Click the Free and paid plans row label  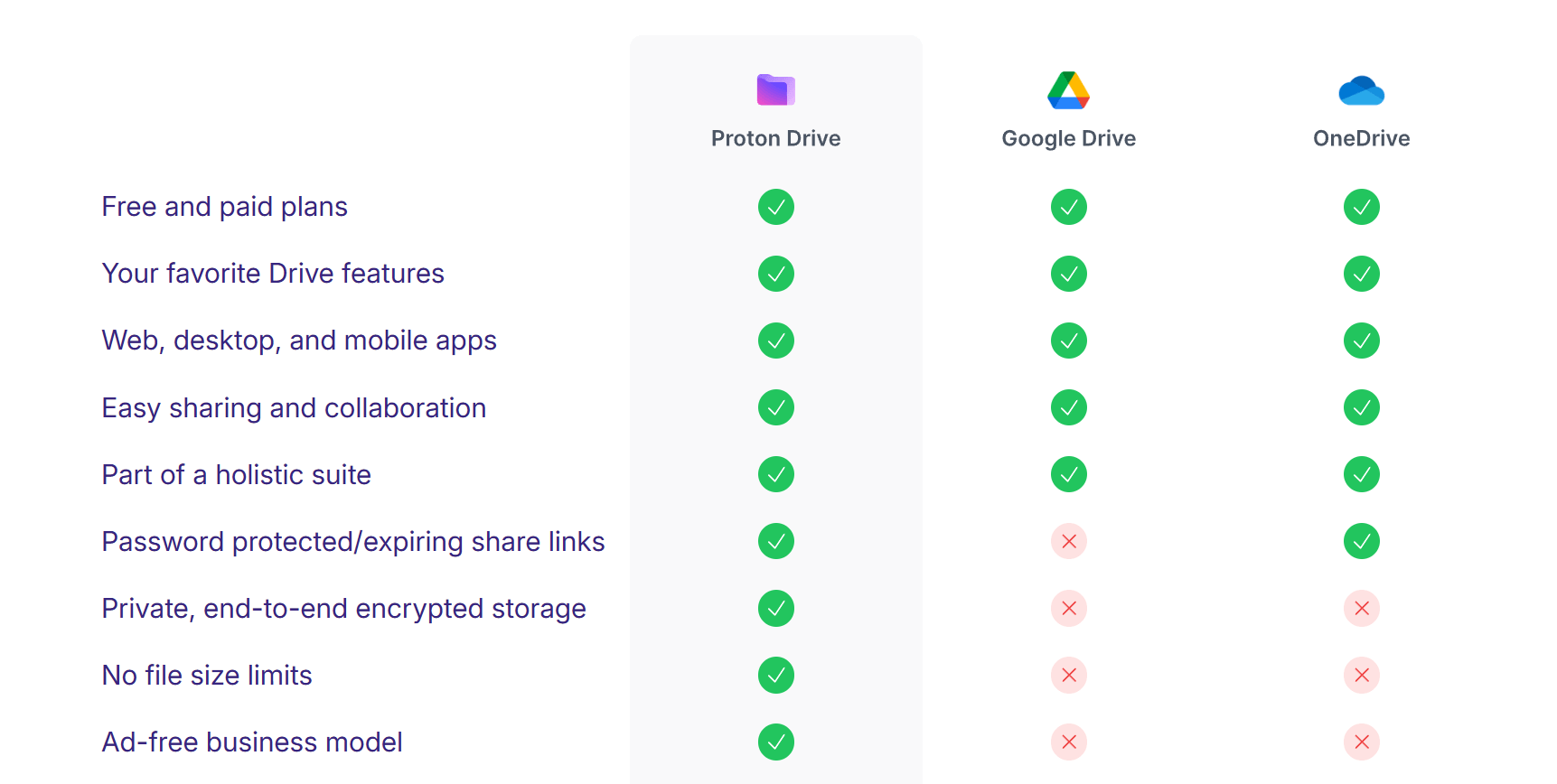click(224, 207)
